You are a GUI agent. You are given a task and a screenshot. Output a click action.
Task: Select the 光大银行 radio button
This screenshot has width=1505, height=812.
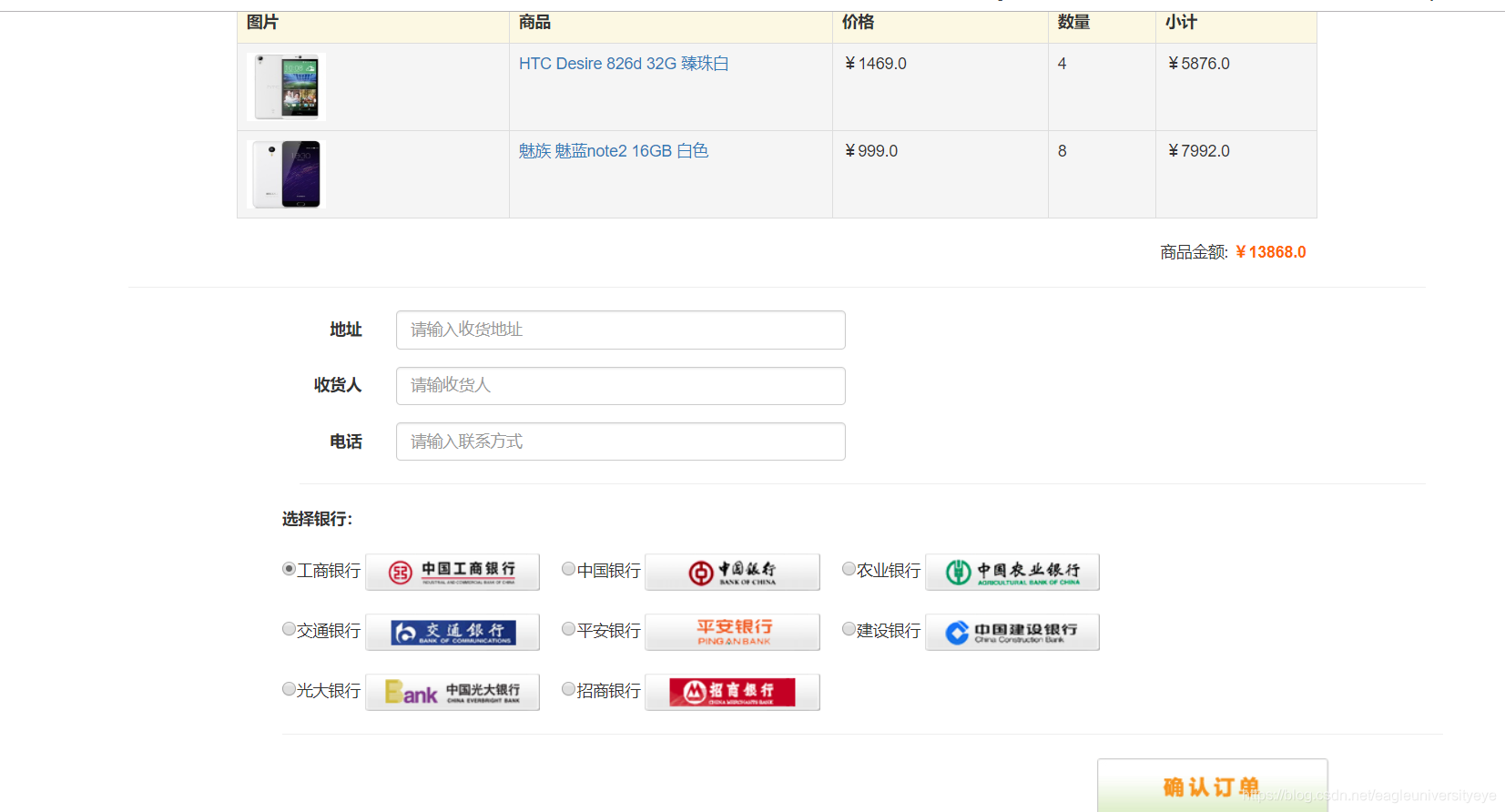point(289,689)
